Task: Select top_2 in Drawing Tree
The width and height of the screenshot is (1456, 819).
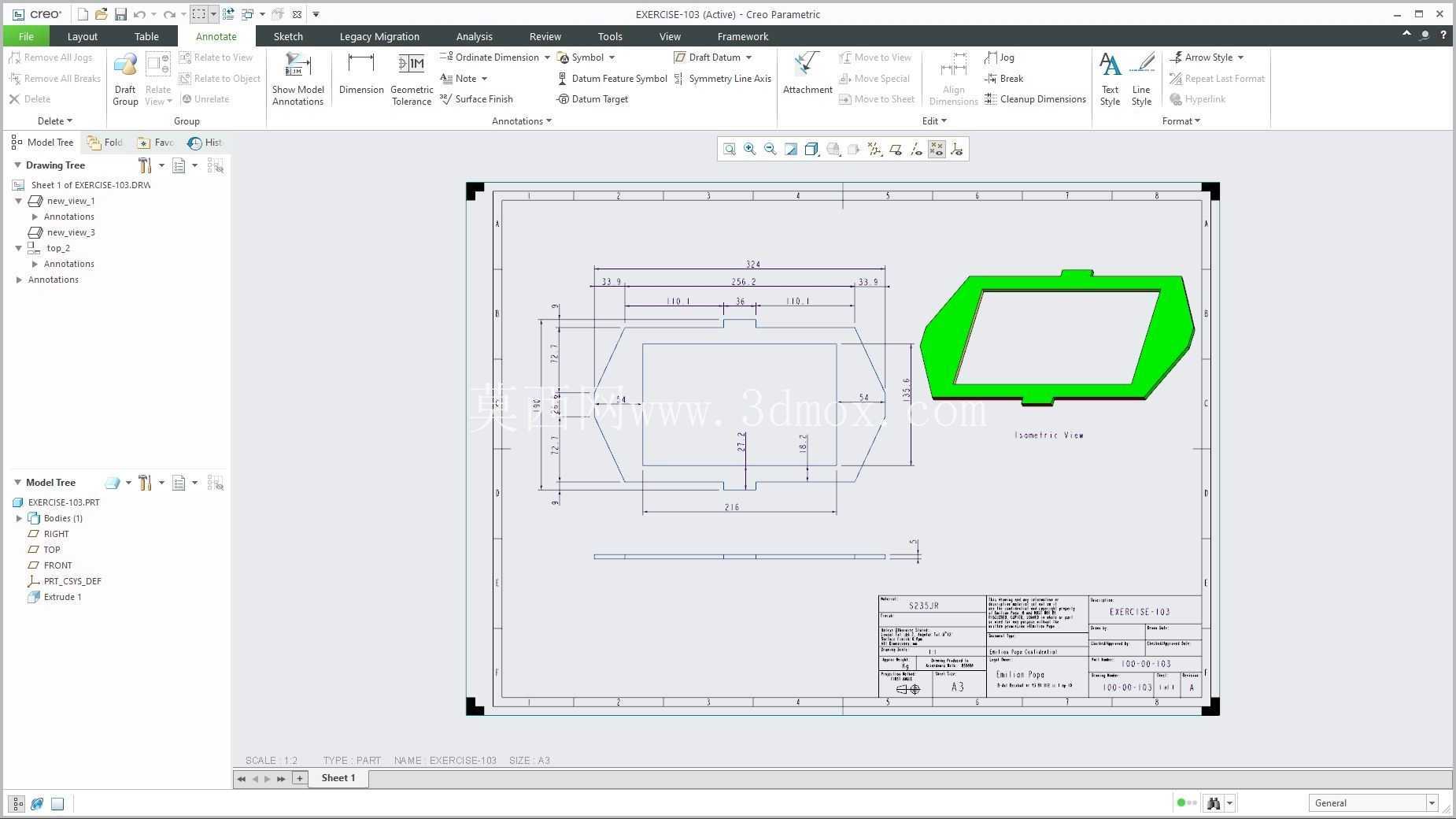Action: 58,248
